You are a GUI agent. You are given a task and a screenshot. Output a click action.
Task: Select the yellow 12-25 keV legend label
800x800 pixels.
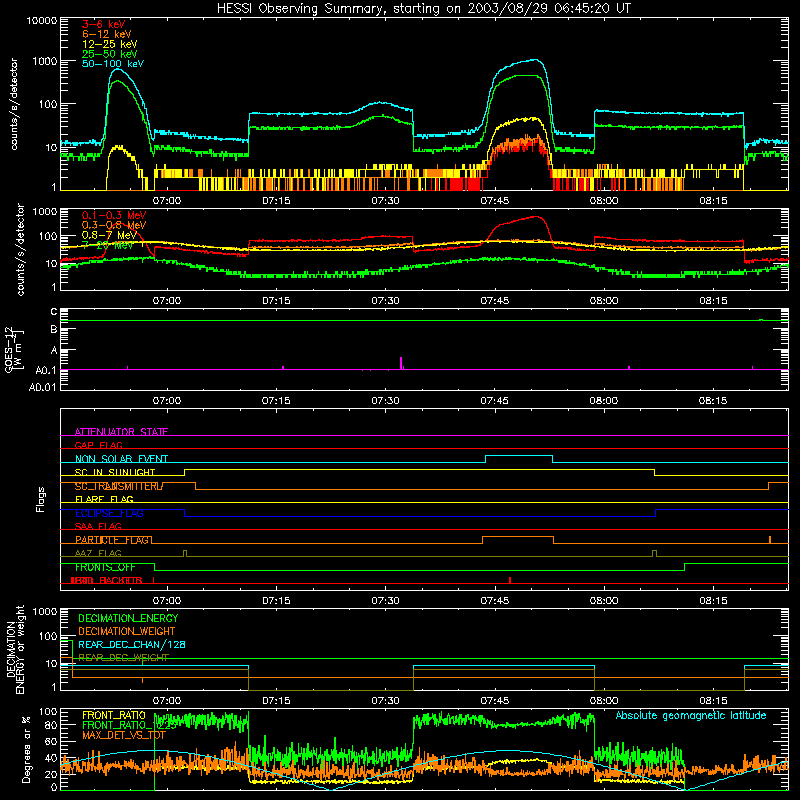[110, 44]
